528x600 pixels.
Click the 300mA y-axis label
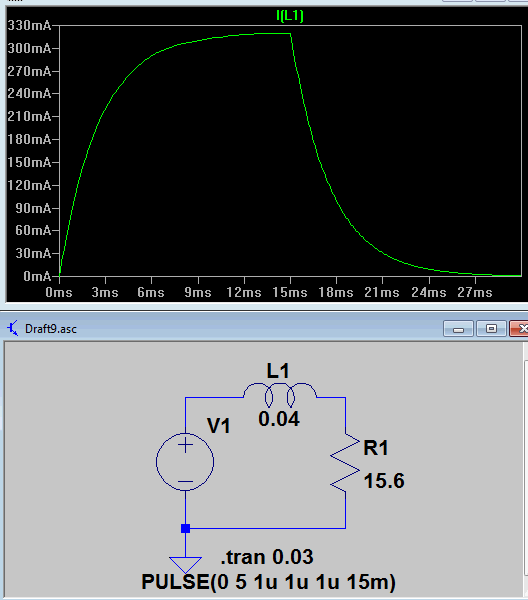coord(29,48)
